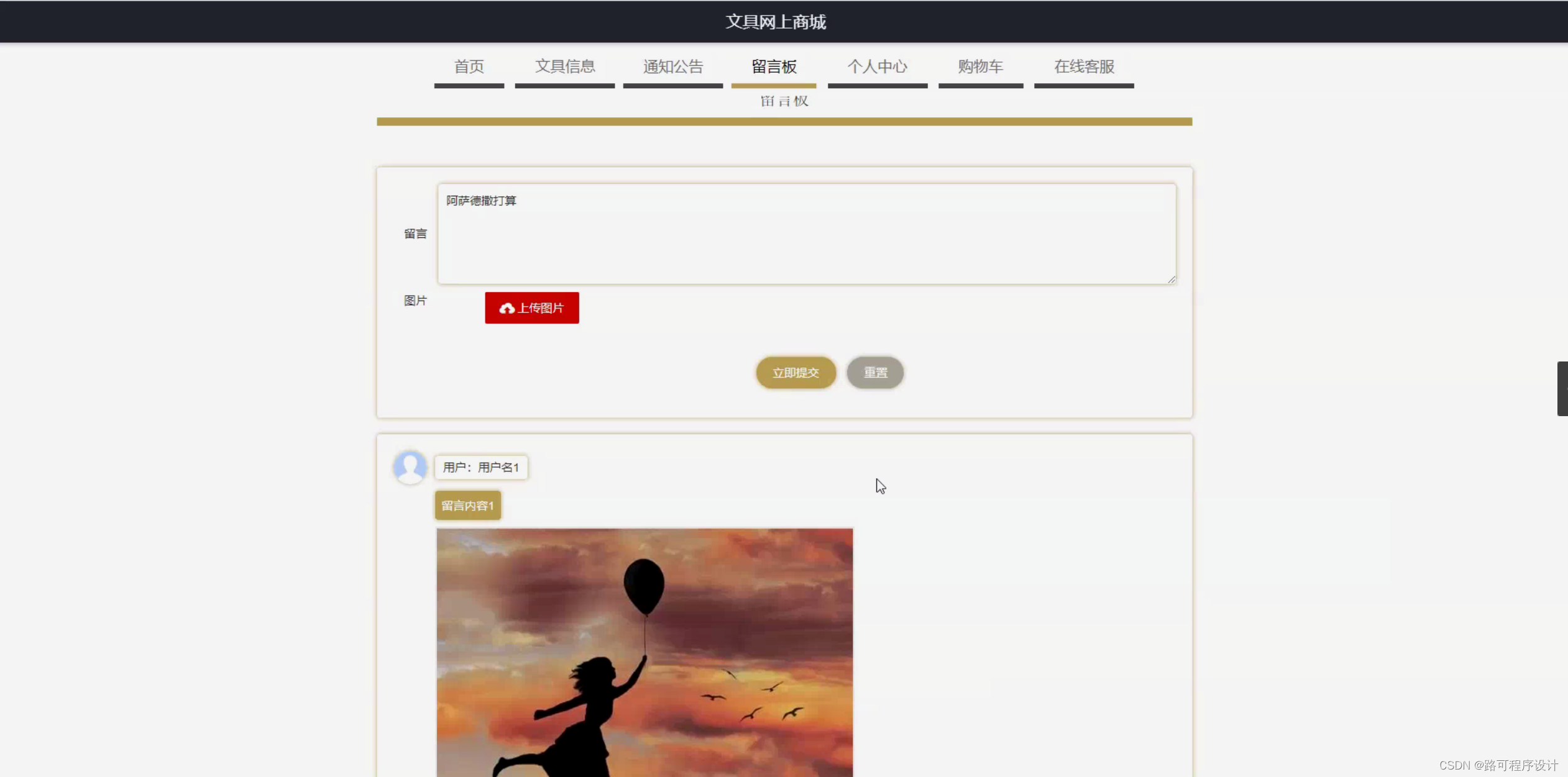Open the 在线客服 online service tab

click(x=1084, y=66)
